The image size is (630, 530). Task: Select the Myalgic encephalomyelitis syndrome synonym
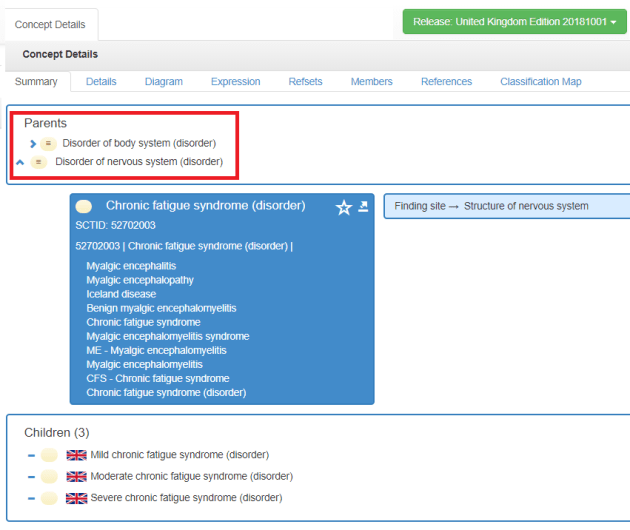(167, 336)
